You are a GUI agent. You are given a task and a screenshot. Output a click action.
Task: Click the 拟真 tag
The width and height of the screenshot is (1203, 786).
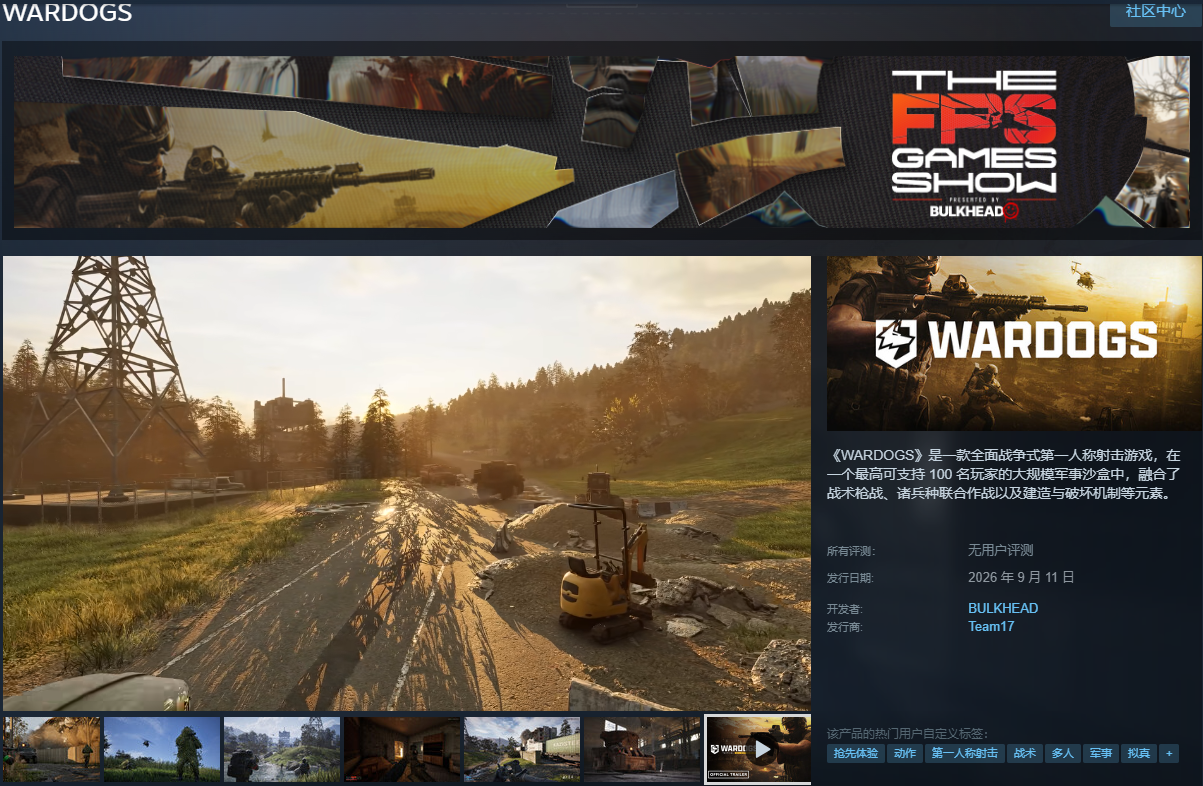pyautogui.click(x=1138, y=753)
